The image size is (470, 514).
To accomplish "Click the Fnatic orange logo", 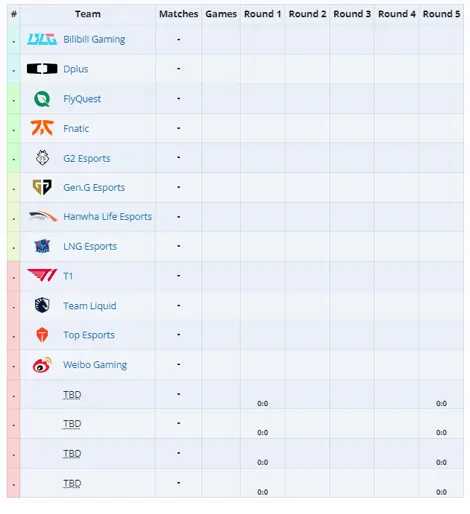I will click(42, 128).
